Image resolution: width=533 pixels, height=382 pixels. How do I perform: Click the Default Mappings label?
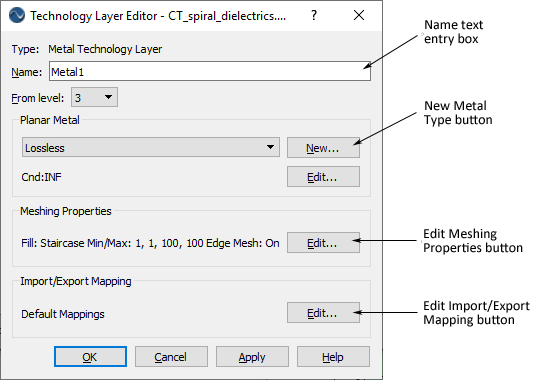[63, 314]
